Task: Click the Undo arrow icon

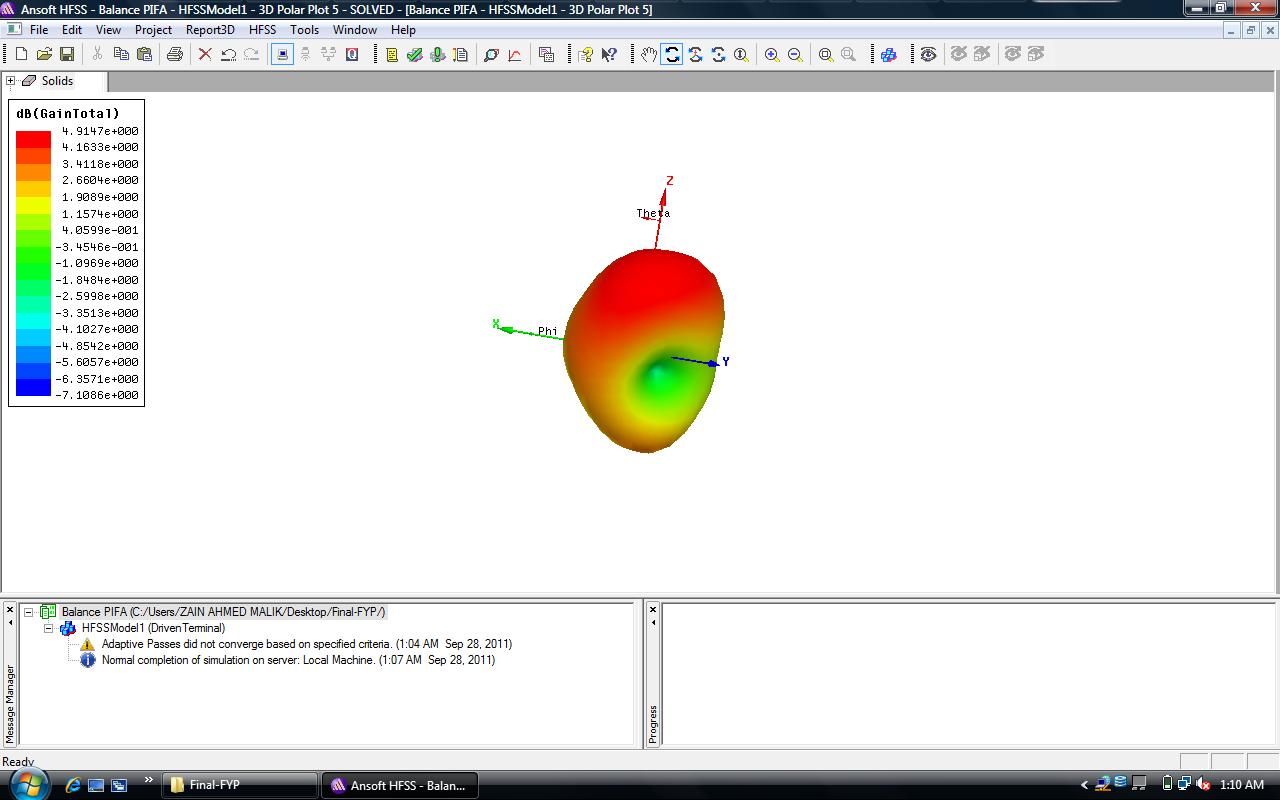Action: coord(229,54)
